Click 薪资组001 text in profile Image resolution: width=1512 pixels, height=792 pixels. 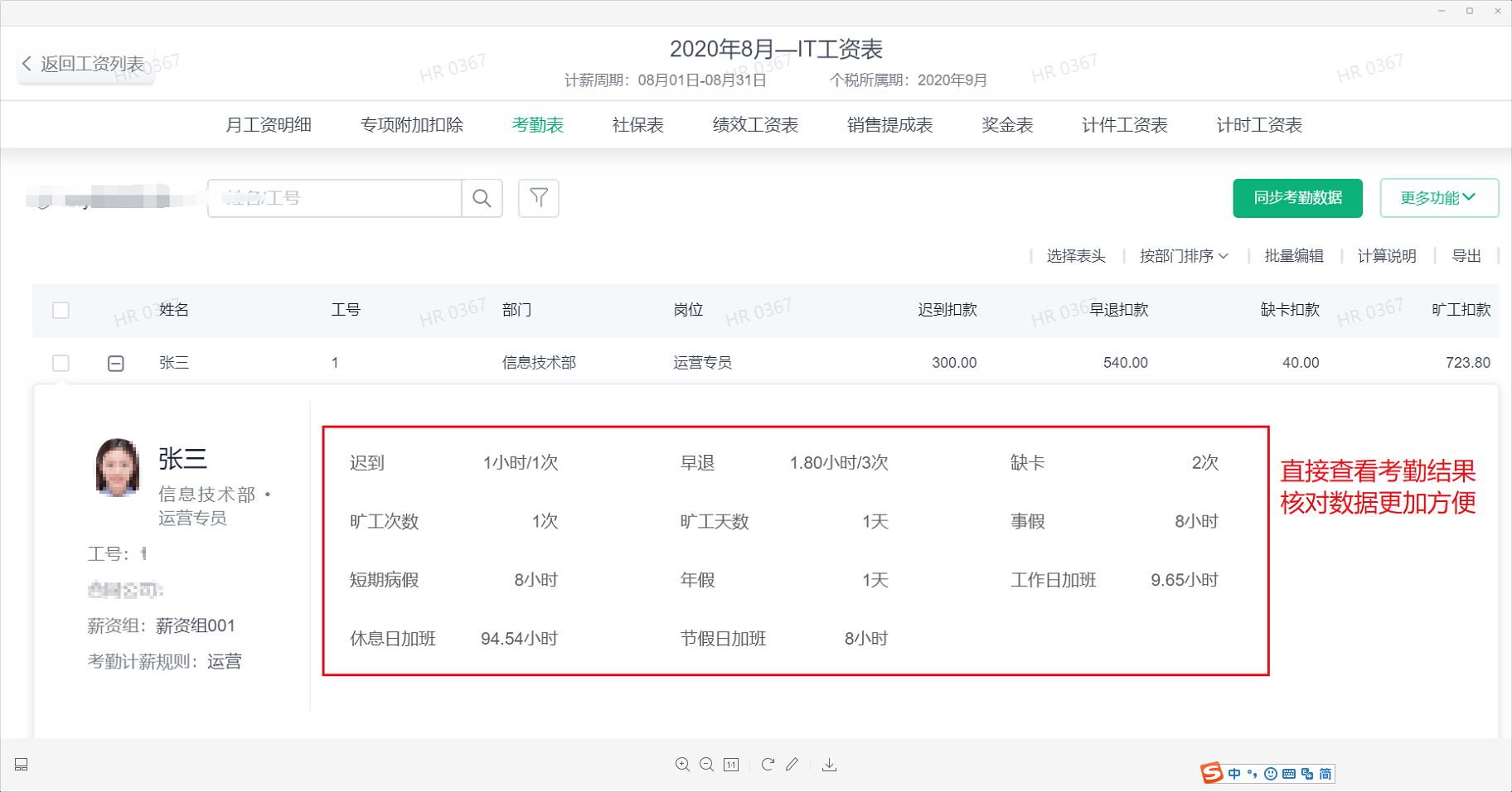[196, 625]
